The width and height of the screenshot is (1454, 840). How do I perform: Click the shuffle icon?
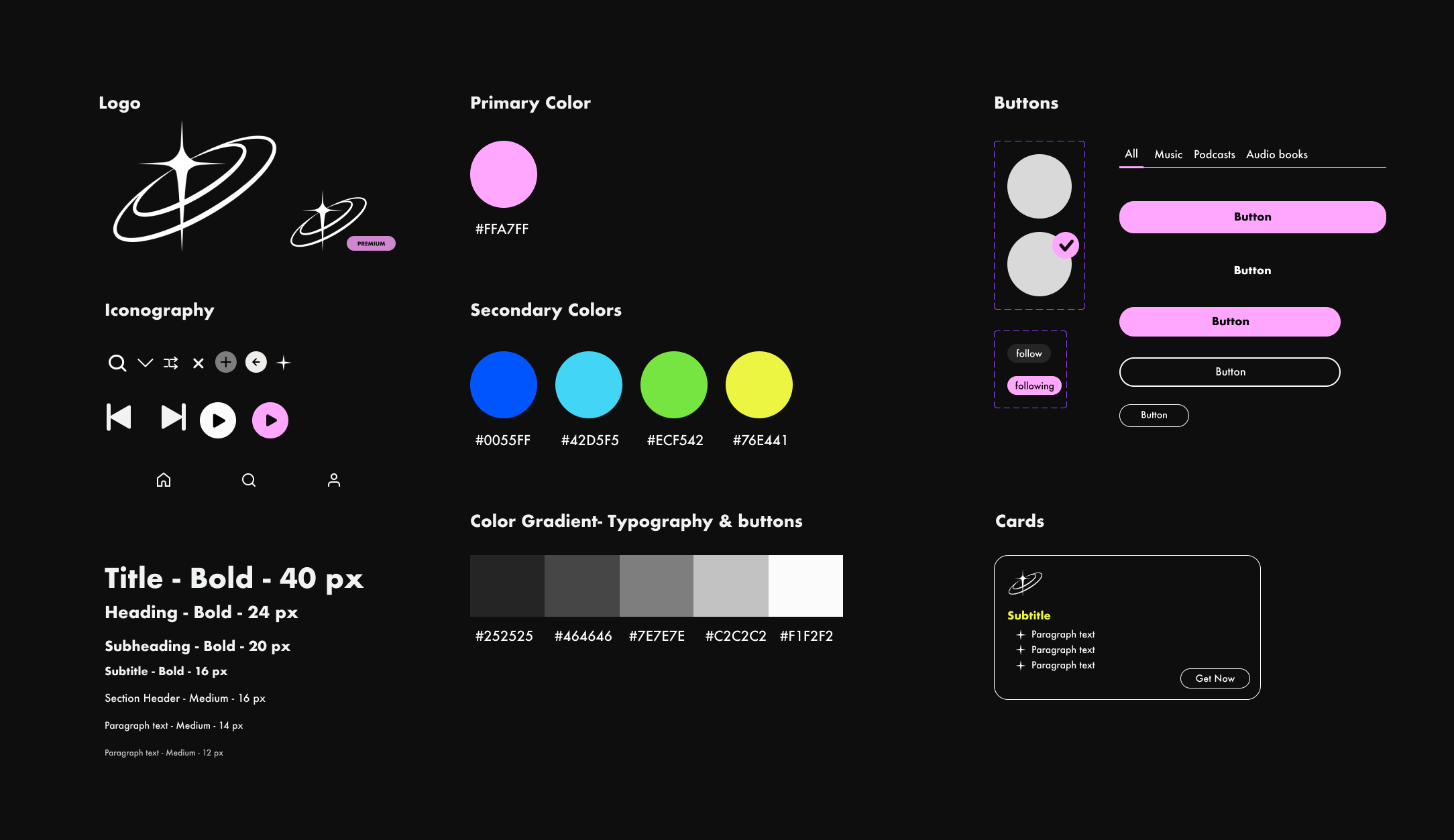click(171, 363)
